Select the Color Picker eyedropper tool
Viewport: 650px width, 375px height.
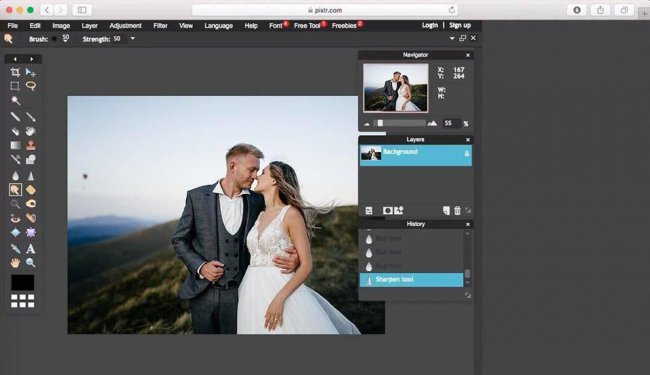click(x=15, y=249)
